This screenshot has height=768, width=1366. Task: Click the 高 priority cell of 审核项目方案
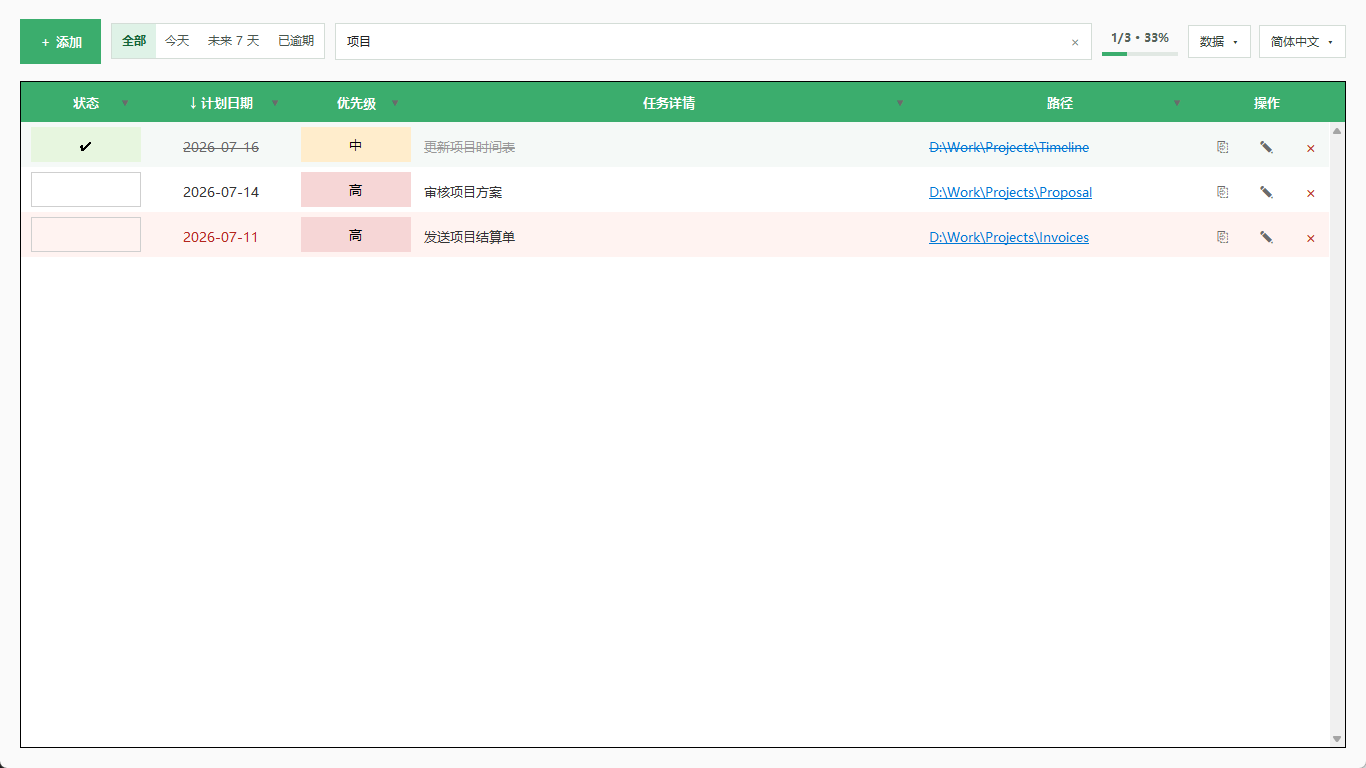click(x=356, y=189)
